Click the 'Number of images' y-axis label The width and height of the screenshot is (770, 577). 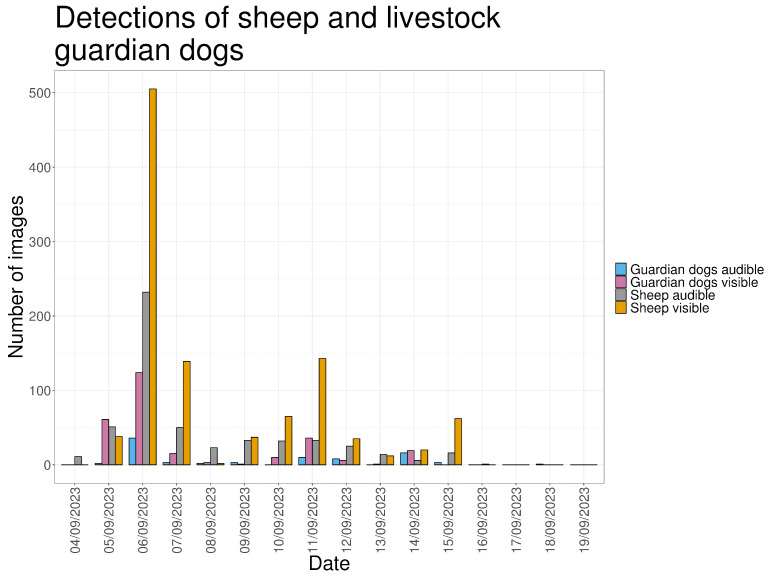pos(16,276)
